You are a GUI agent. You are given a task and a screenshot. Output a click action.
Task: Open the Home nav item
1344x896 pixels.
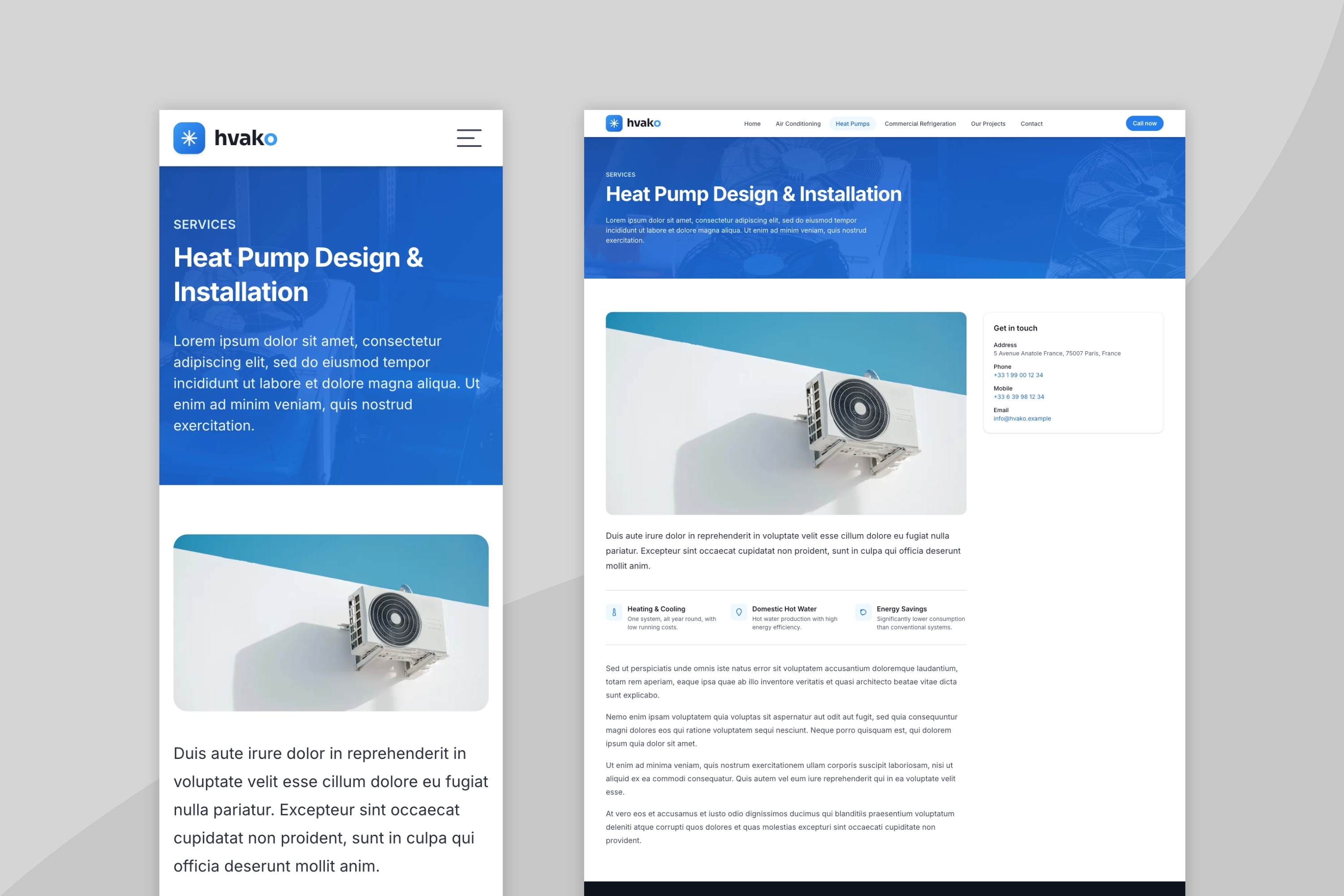point(752,124)
